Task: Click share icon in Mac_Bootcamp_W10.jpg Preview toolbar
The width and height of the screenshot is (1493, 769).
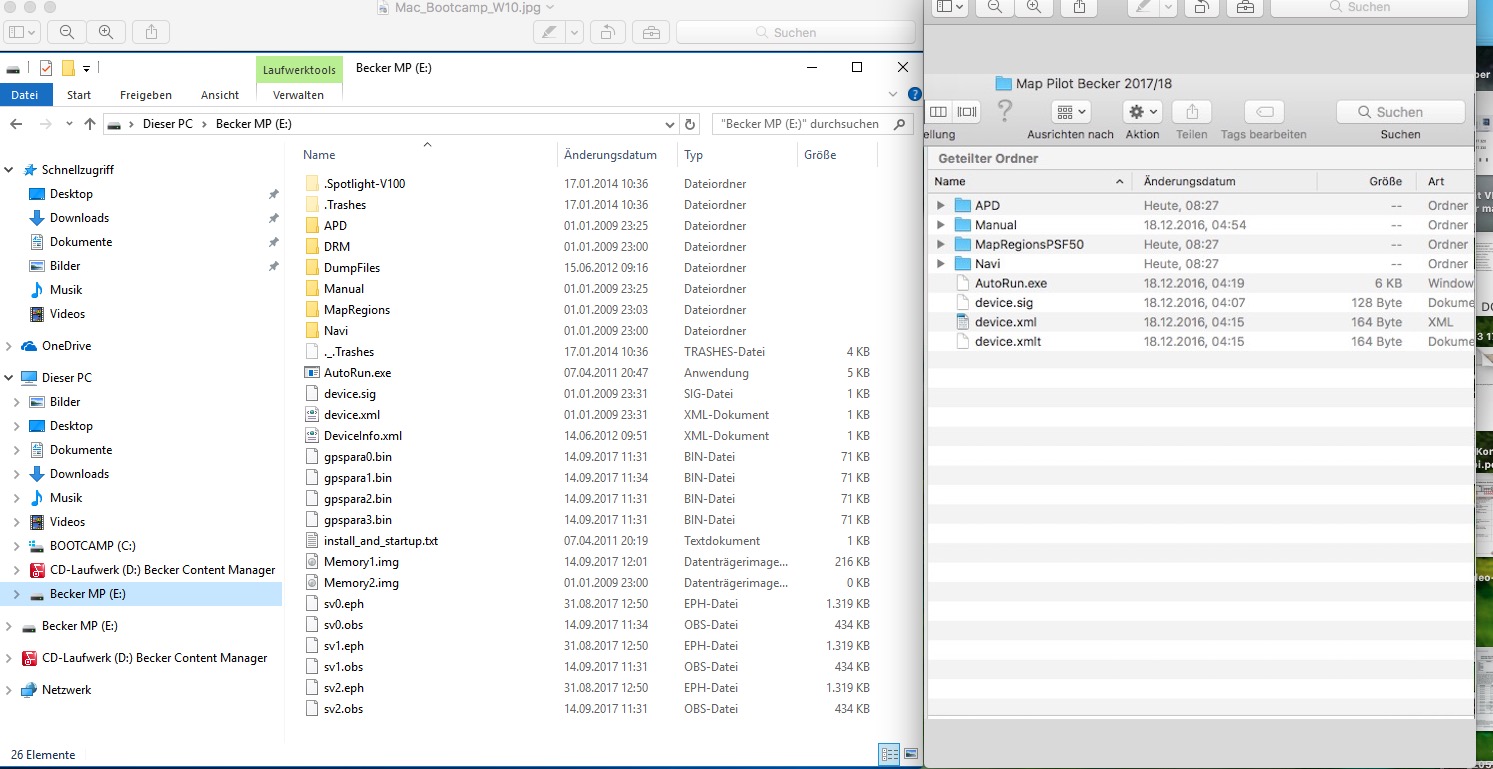Action: (151, 32)
